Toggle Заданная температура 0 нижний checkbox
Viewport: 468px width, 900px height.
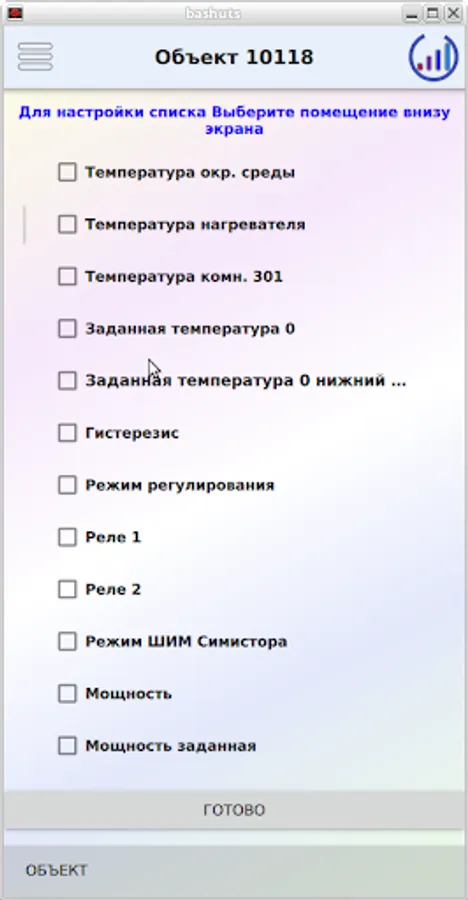[x=67, y=381]
